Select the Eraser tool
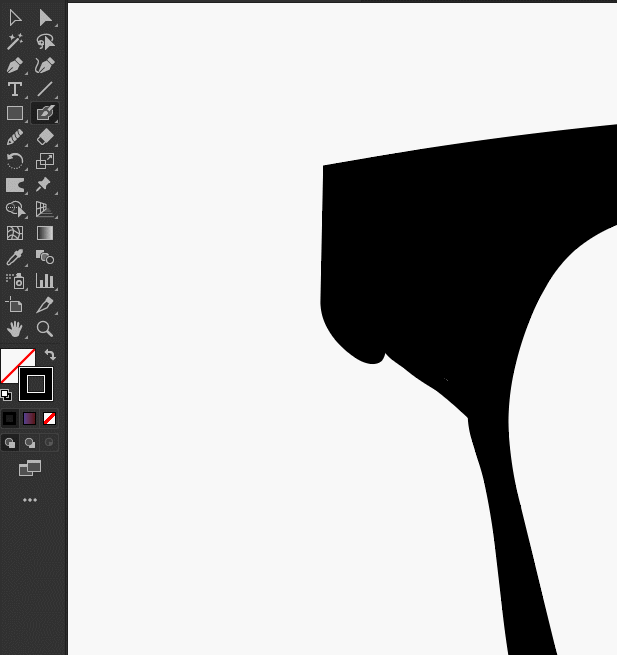Image resolution: width=617 pixels, height=655 pixels. [x=45, y=137]
